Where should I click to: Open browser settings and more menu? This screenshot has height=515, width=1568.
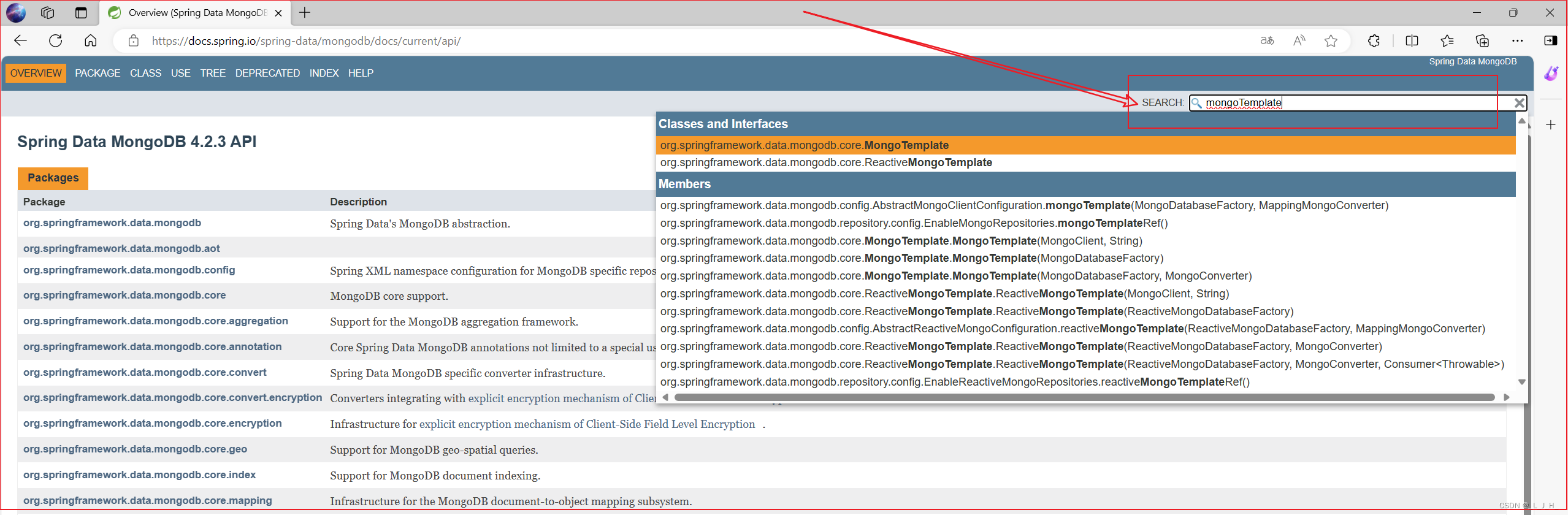[1518, 40]
